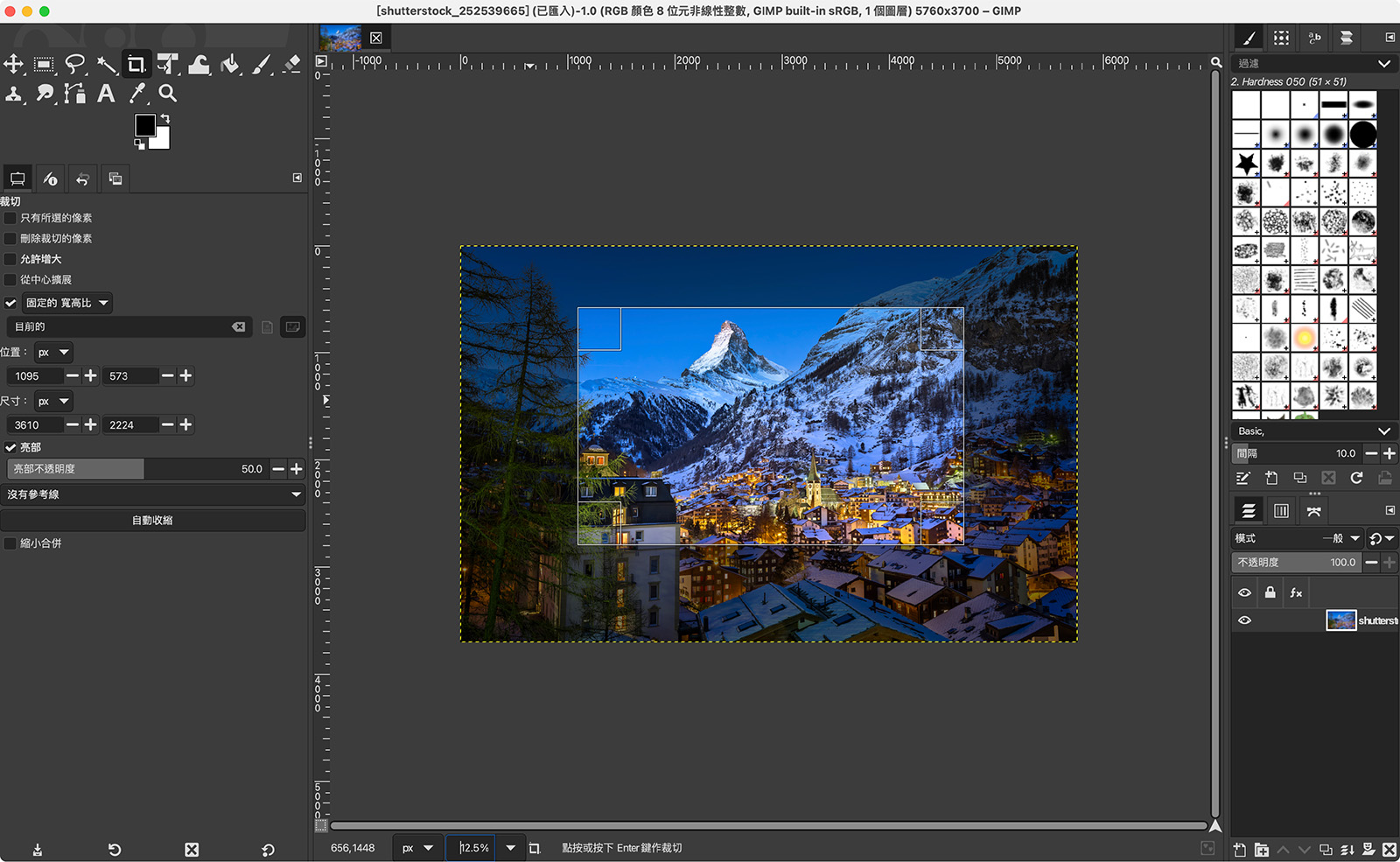Viewport: 1400px width, 862px height.
Task: Click the zoom-fit magnifier above the scrollbar
Action: 1216,62
